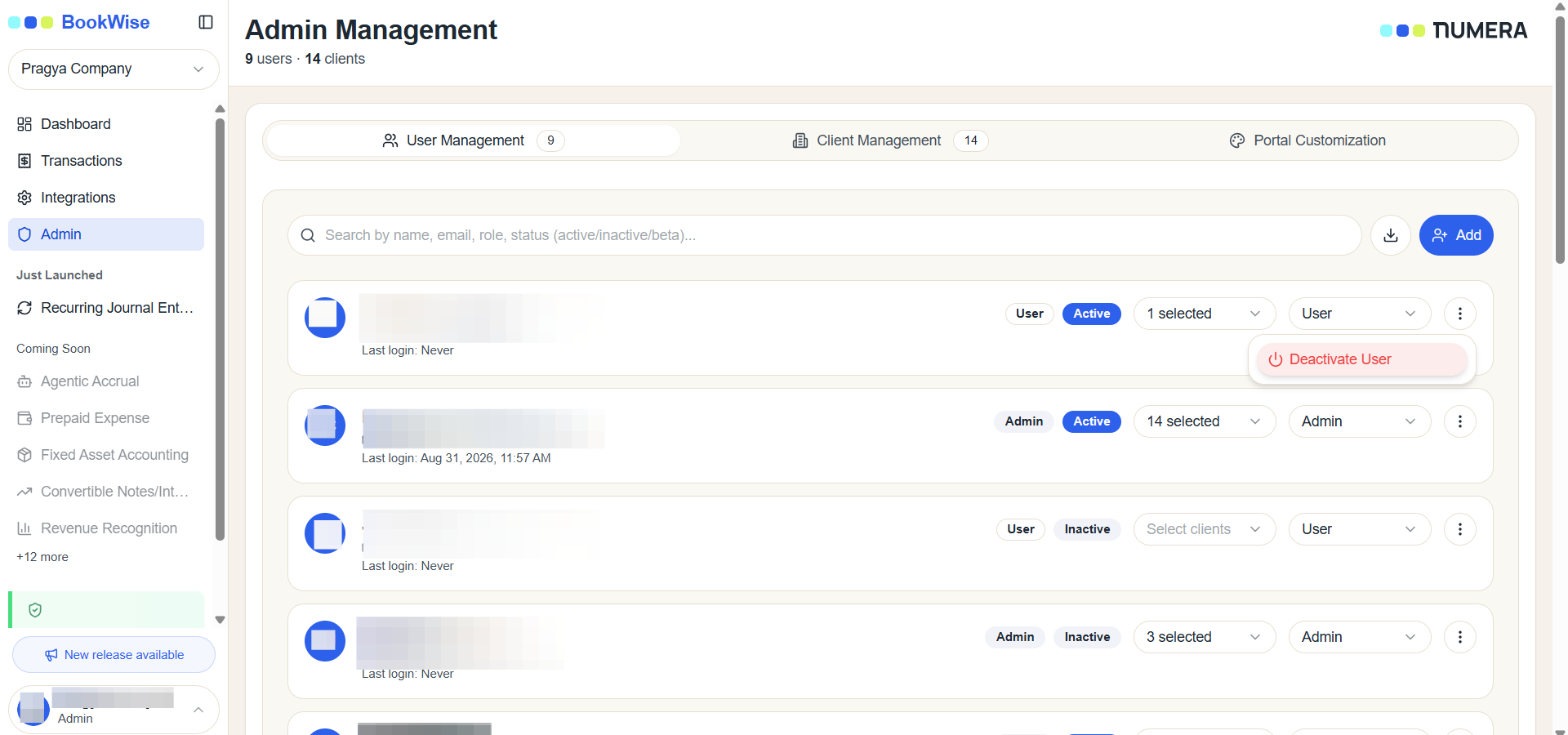Open Integrations from the sidebar

pos(106,198)
